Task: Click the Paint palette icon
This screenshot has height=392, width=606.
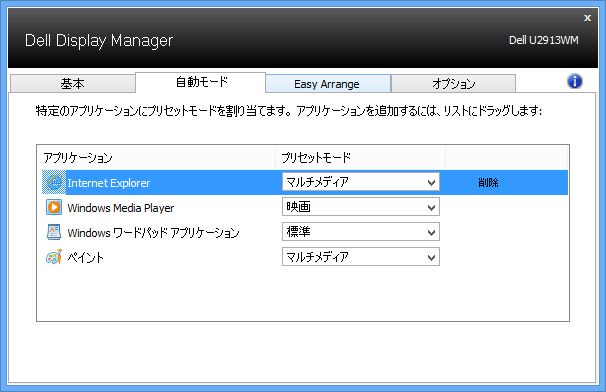Action: 54,257
